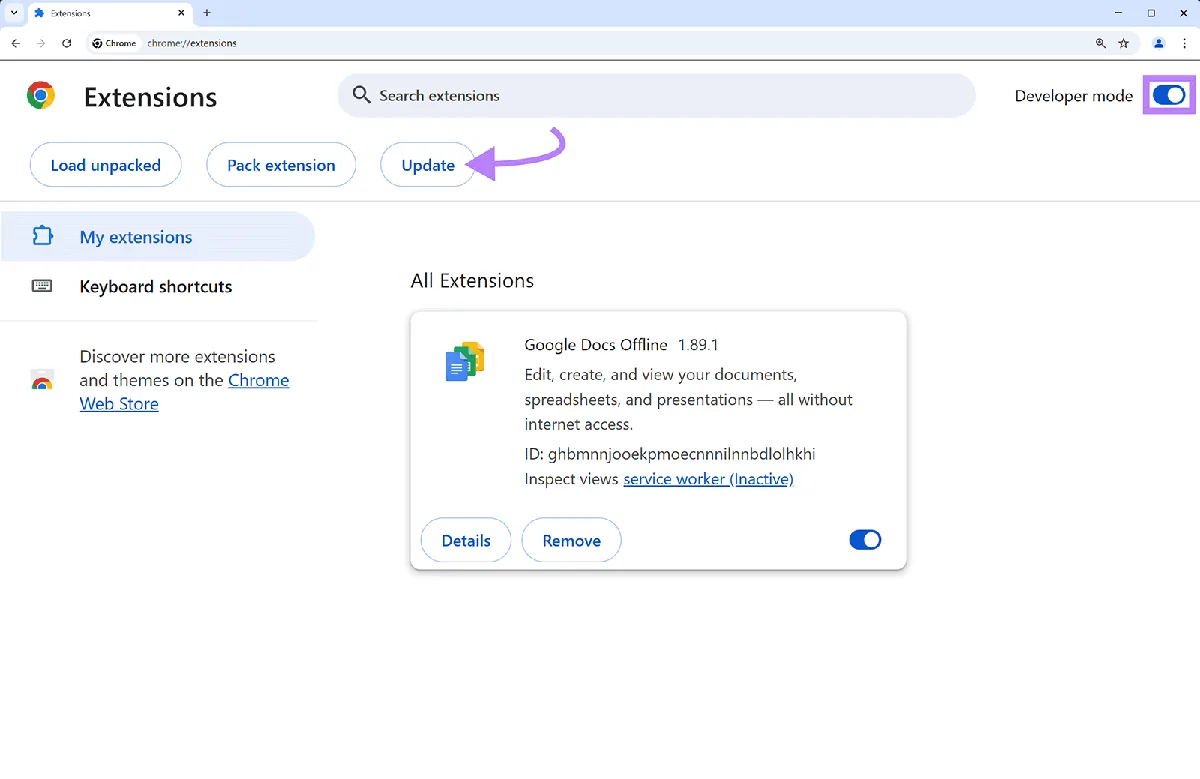Click the Chrome Web Store rainbow icon
Screen dimensions: 1200x779
(x=42, y=380)
